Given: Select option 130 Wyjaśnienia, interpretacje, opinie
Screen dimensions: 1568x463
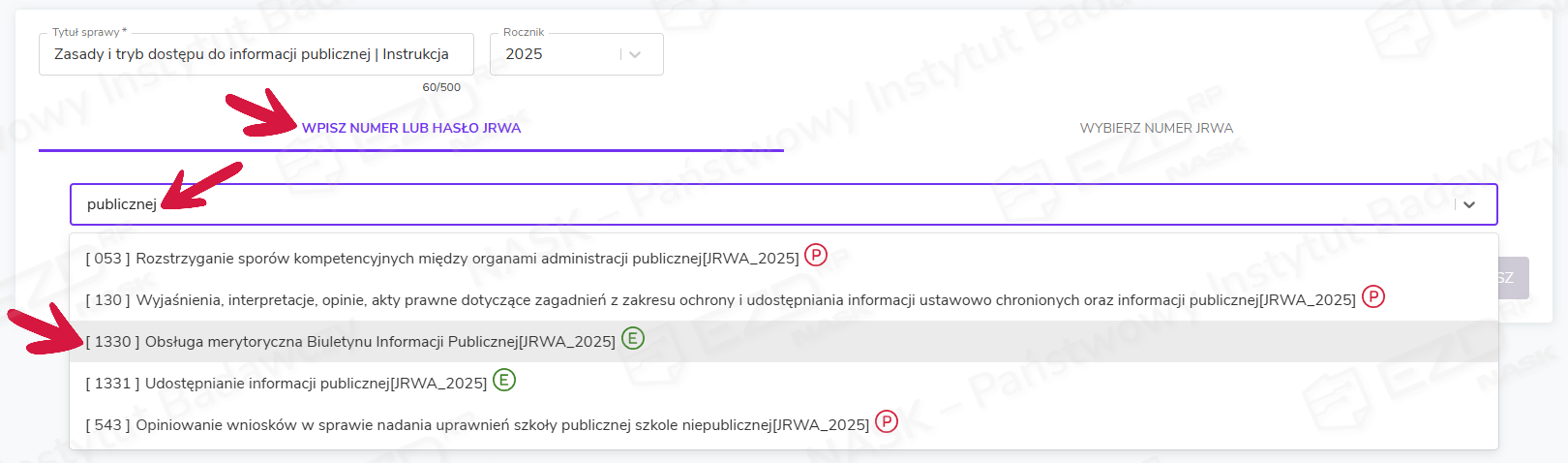Looking at the screenshot, I should (720, 300).
